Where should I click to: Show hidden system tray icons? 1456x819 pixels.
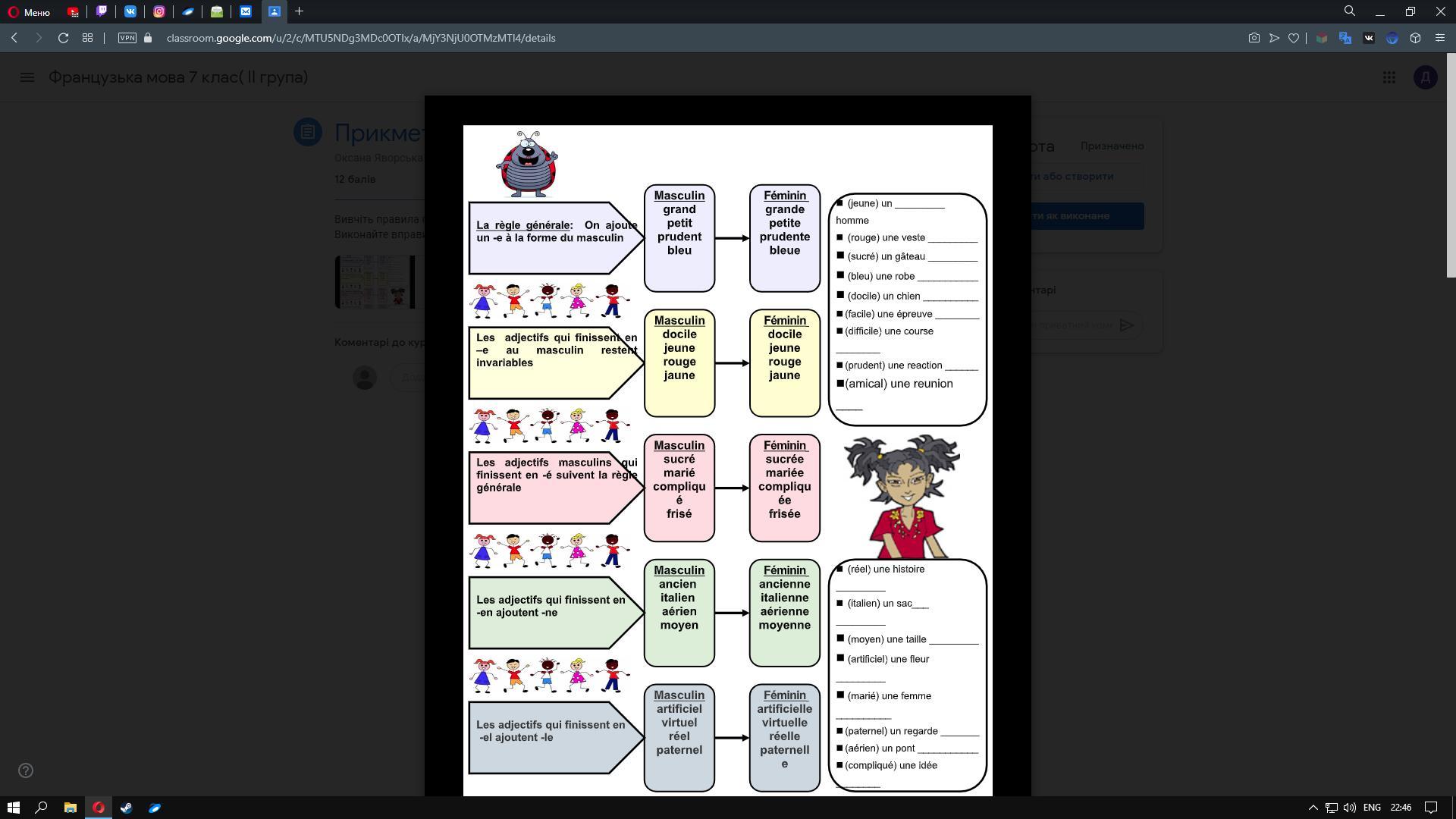pyautogui.click(x=1313, y=808)
